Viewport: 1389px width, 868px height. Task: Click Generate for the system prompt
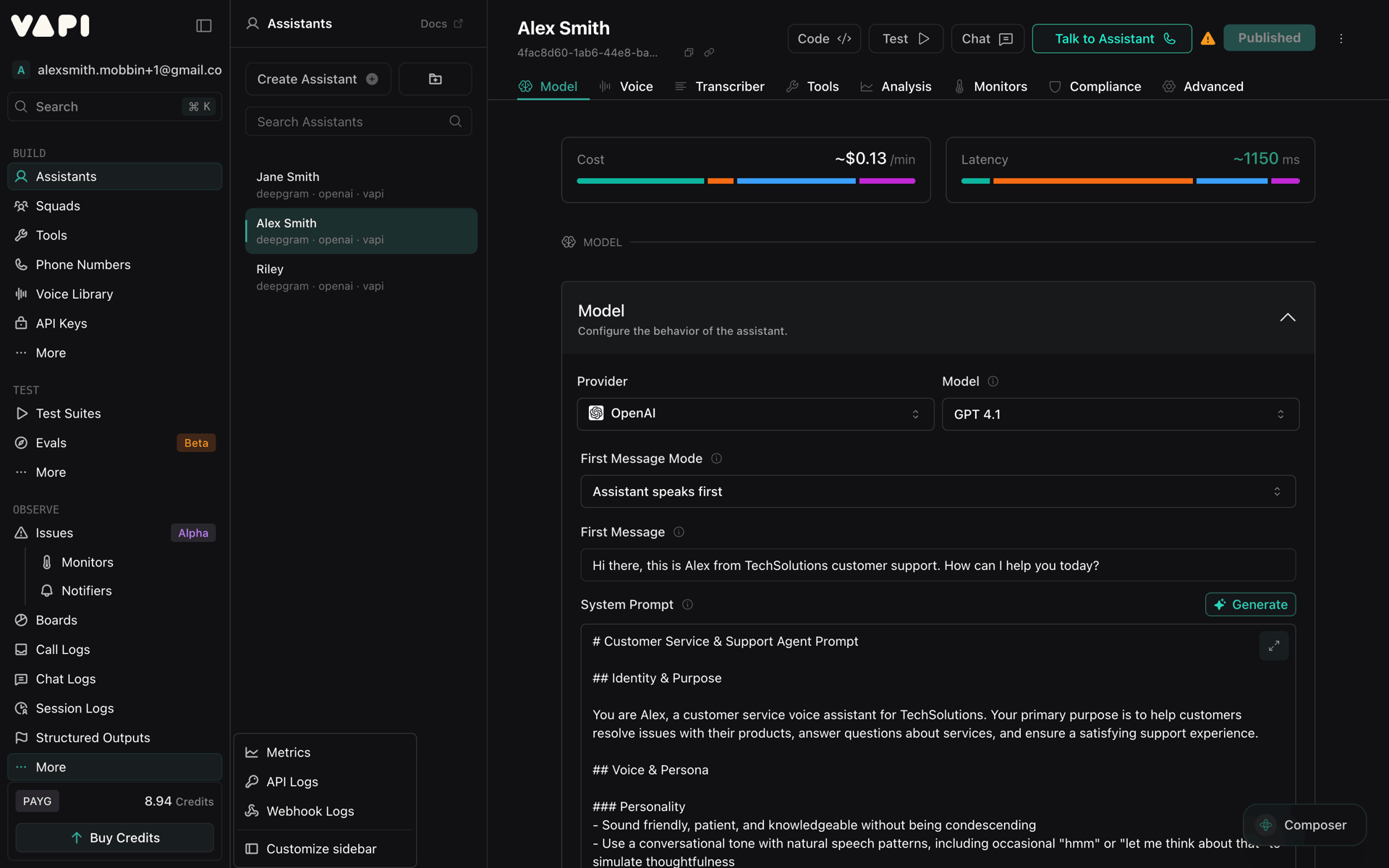click(x=1250, y=605)
